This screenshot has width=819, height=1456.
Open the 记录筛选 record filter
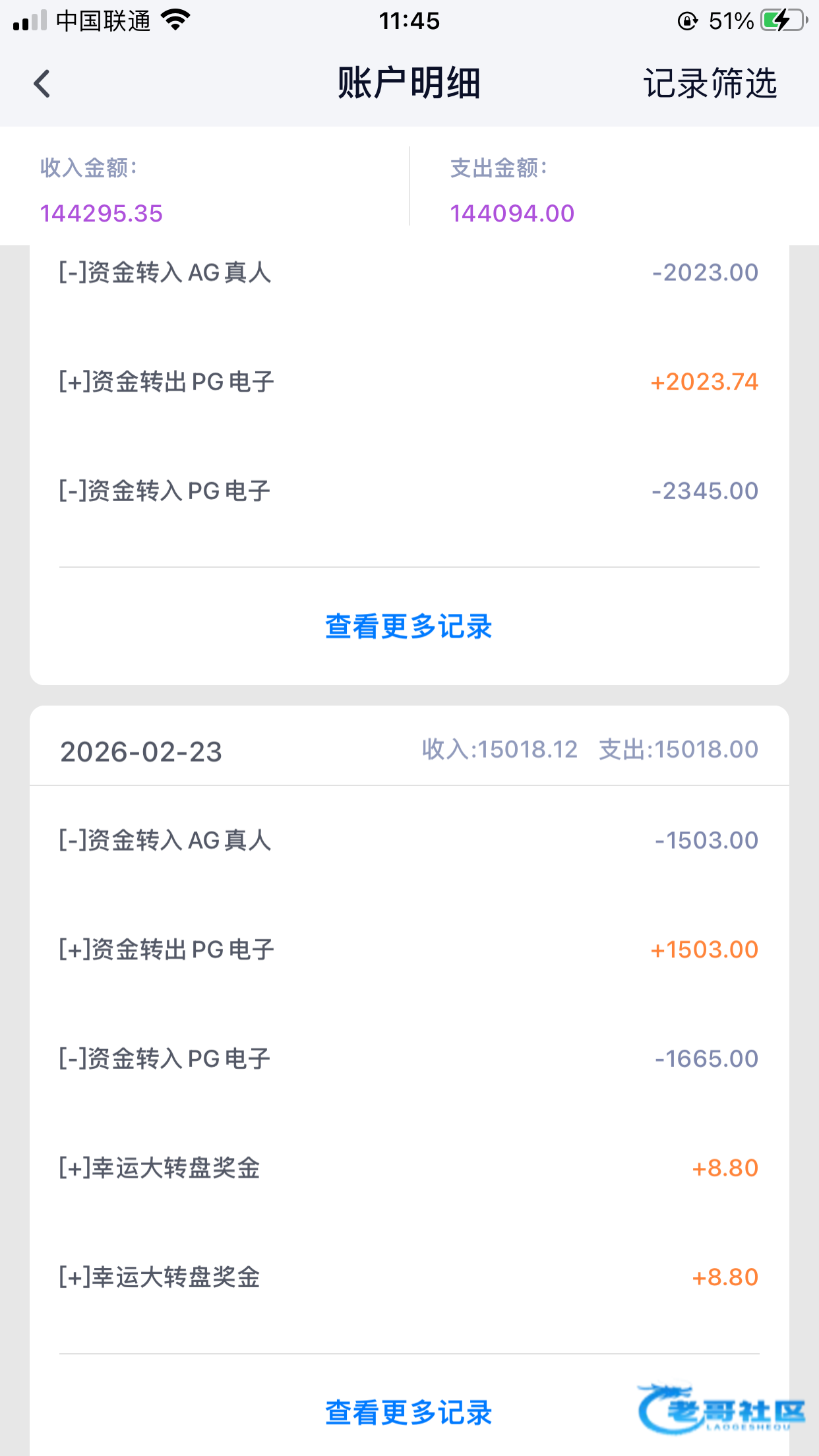(x=710, y=84)
